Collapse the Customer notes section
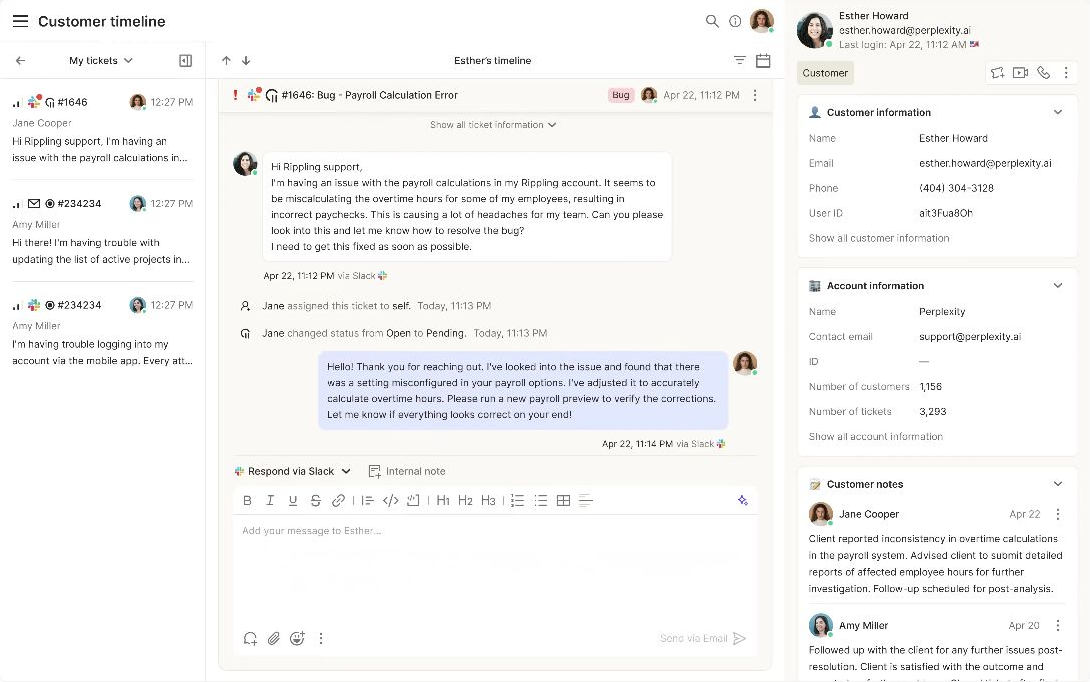Image resolution: width=1090 pixels, height=682 pixels. point(1057,484)
